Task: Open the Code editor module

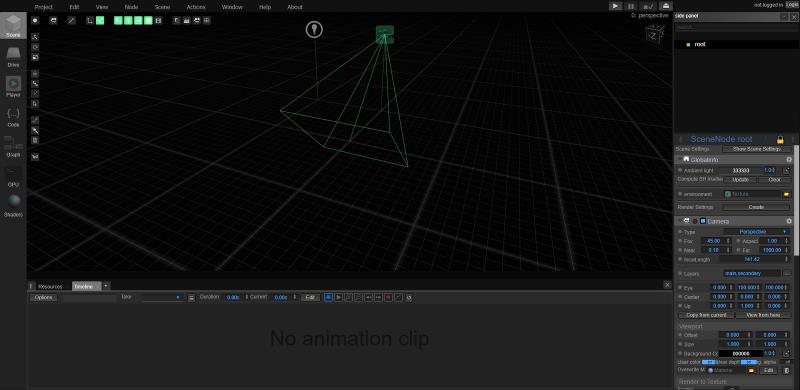Action: click(x=13, y=117)
